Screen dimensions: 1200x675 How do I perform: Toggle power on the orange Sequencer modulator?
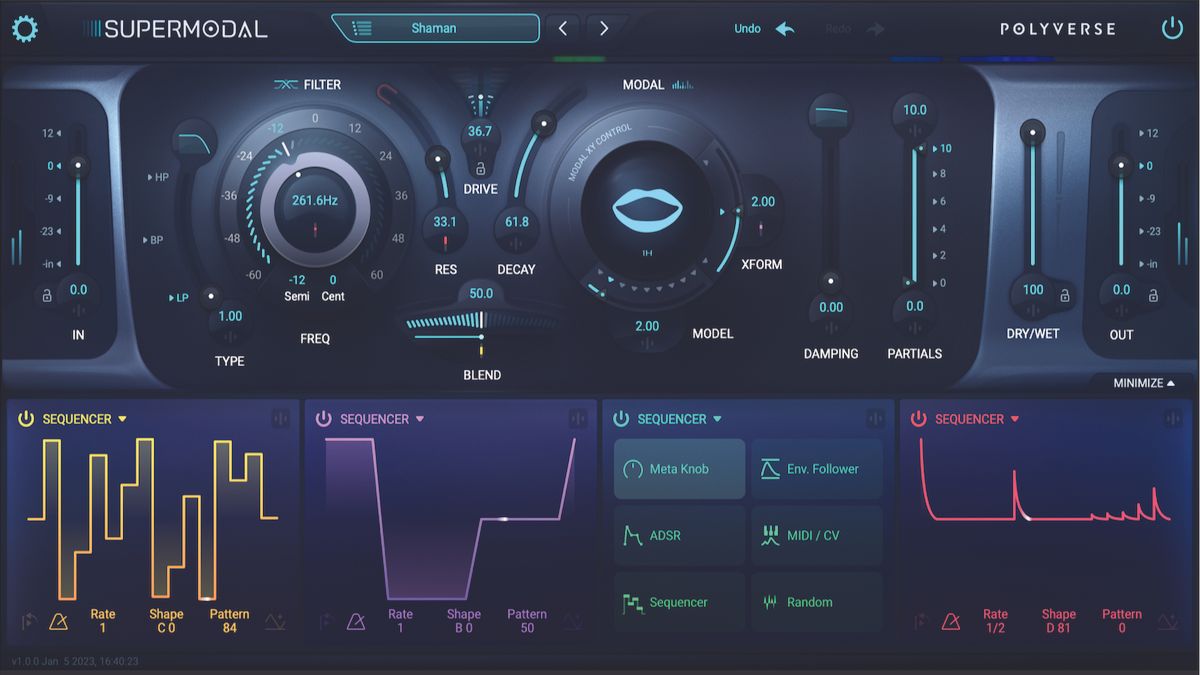25,419
